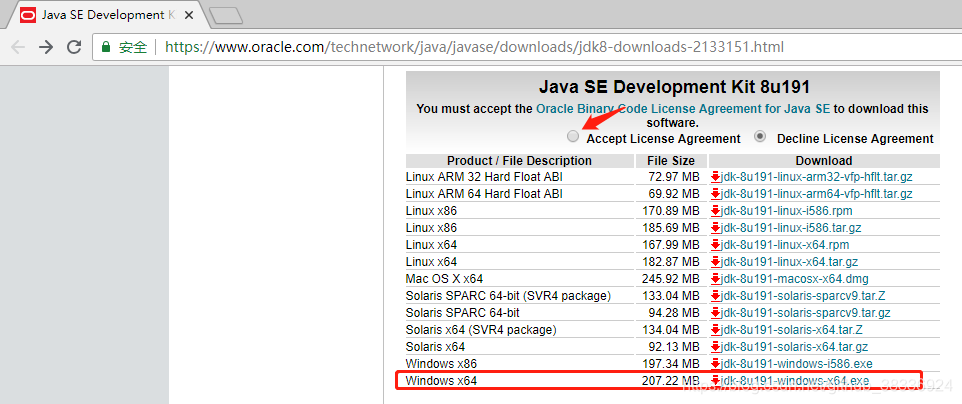Select Decline License Agreement radio button
The height and width of the screenshot is (404, 962).
point(760,136)
